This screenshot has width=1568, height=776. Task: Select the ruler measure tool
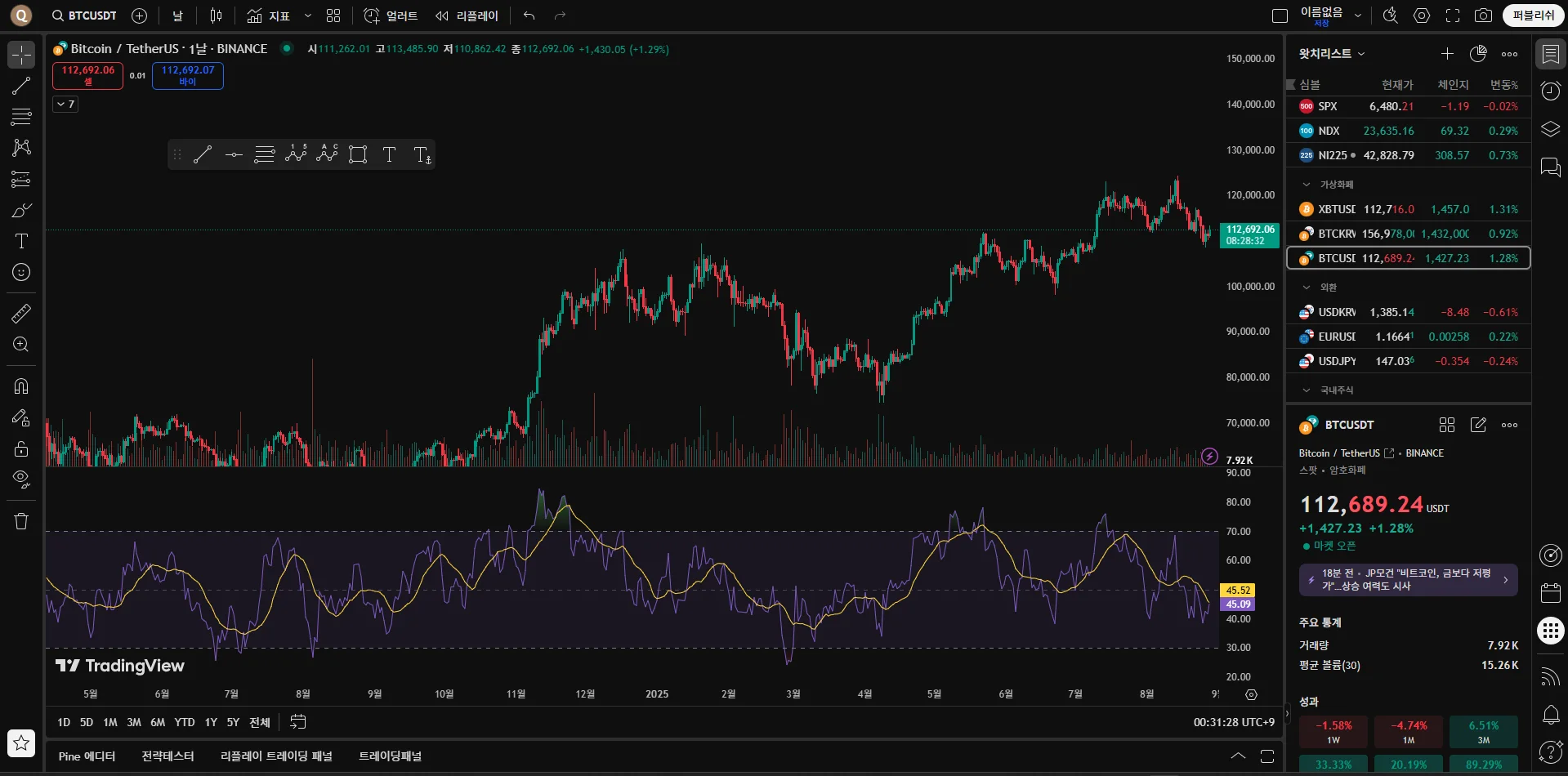pos(21,313)
